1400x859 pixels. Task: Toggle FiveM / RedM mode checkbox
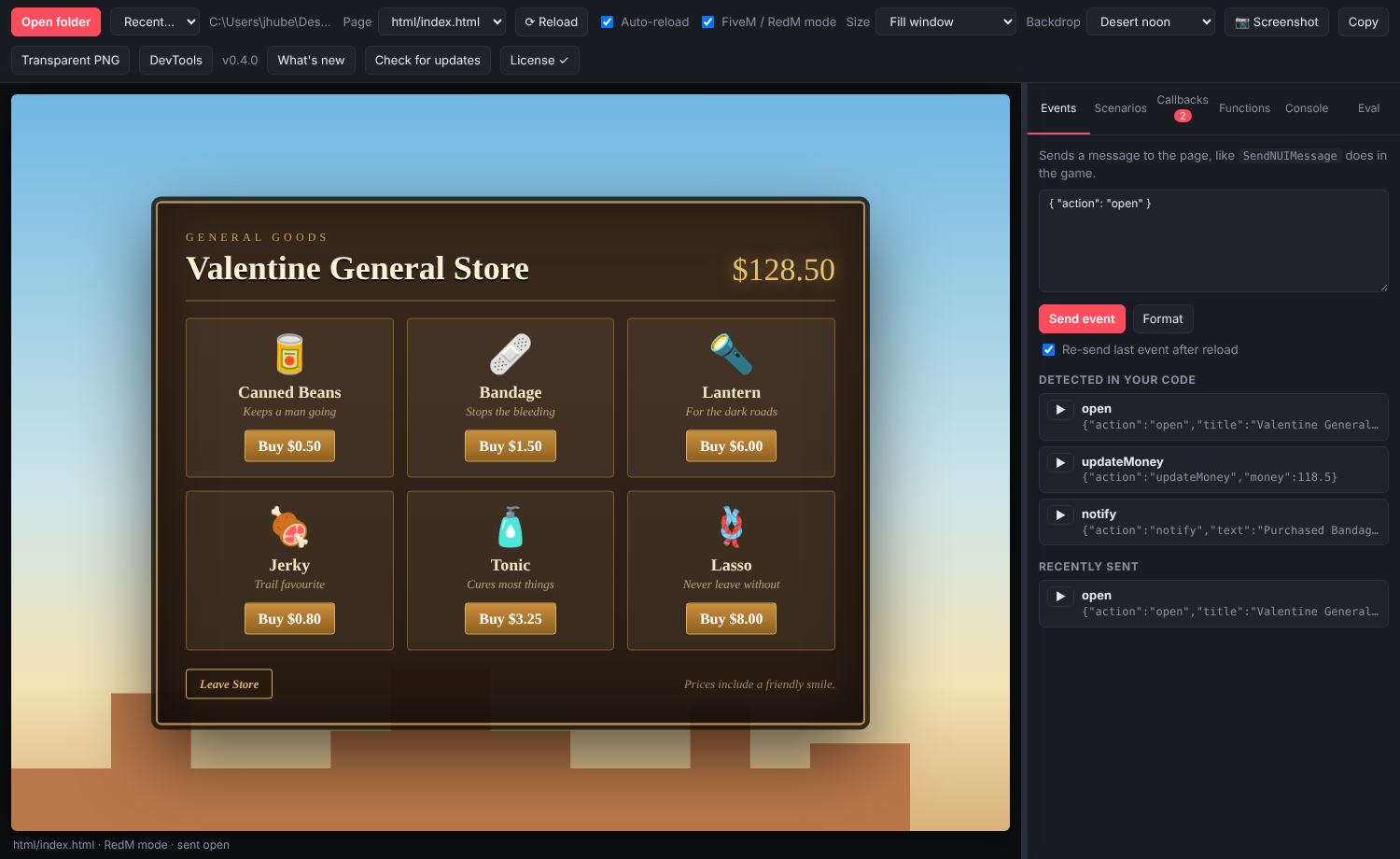click(x=708, y=22)
